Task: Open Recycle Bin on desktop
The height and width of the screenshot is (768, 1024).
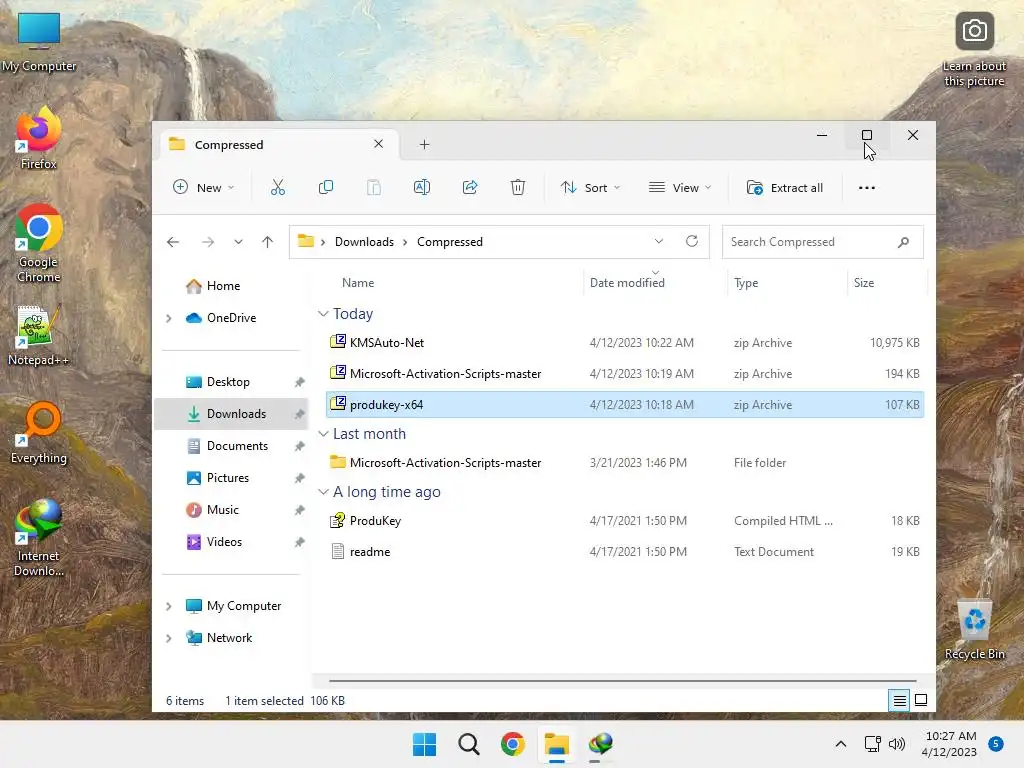Action: pyautogui.click(x=974, y=630)
